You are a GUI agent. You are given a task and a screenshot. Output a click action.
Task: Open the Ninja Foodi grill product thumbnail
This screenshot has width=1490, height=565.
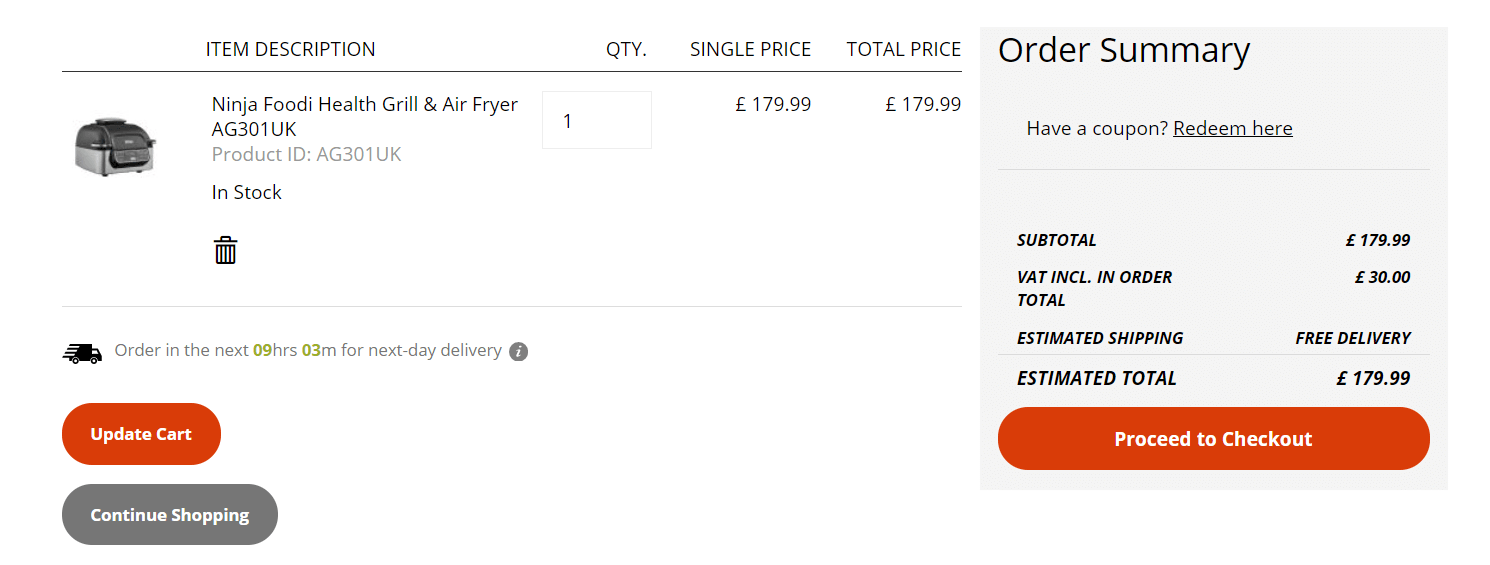pos(115,147)
